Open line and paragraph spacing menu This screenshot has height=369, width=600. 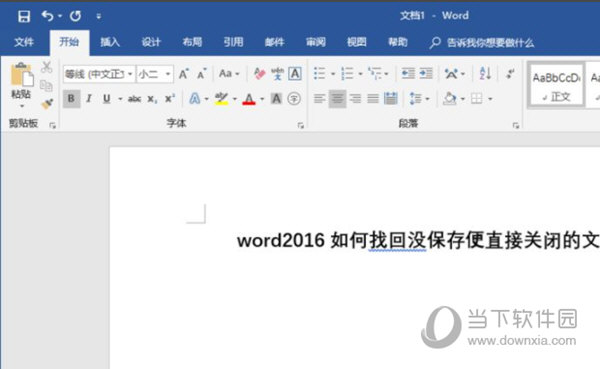416,99
